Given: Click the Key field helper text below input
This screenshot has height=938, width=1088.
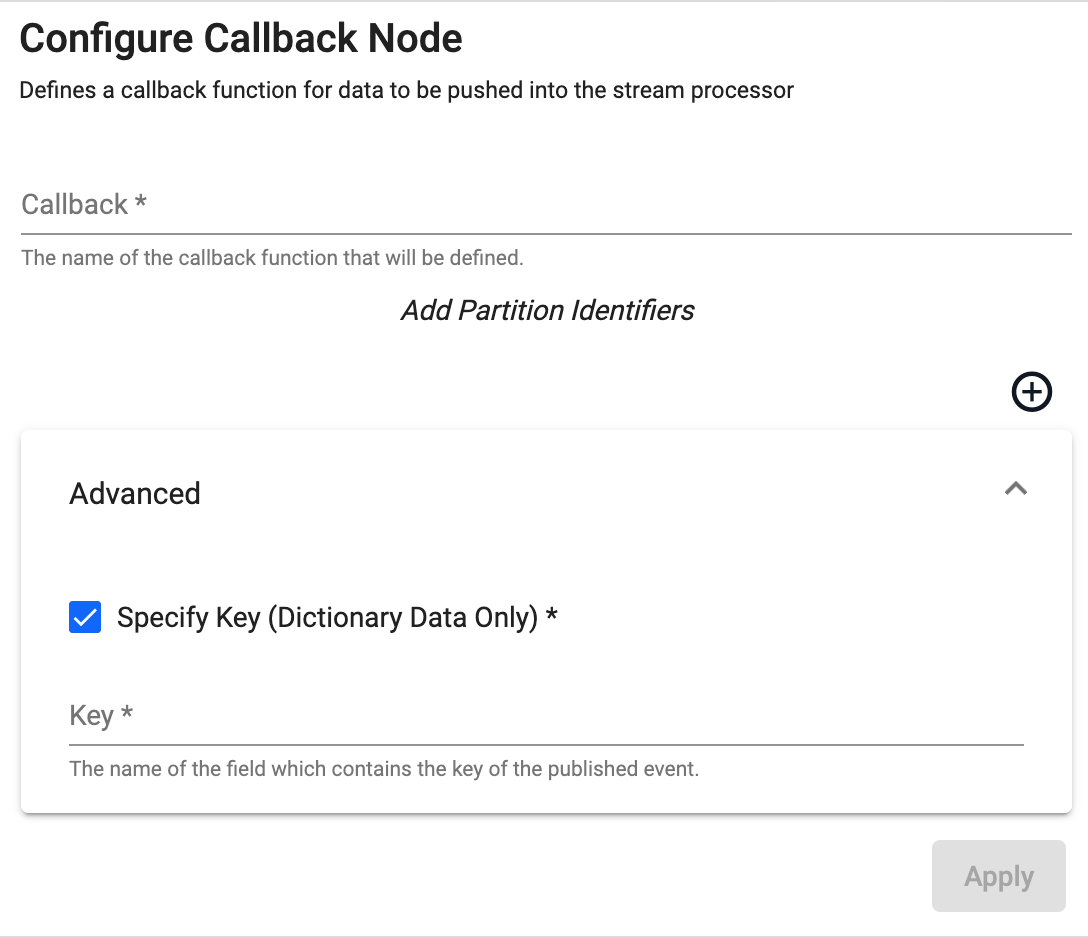Looking at the screenshot, I should click(x=383, y=770).
